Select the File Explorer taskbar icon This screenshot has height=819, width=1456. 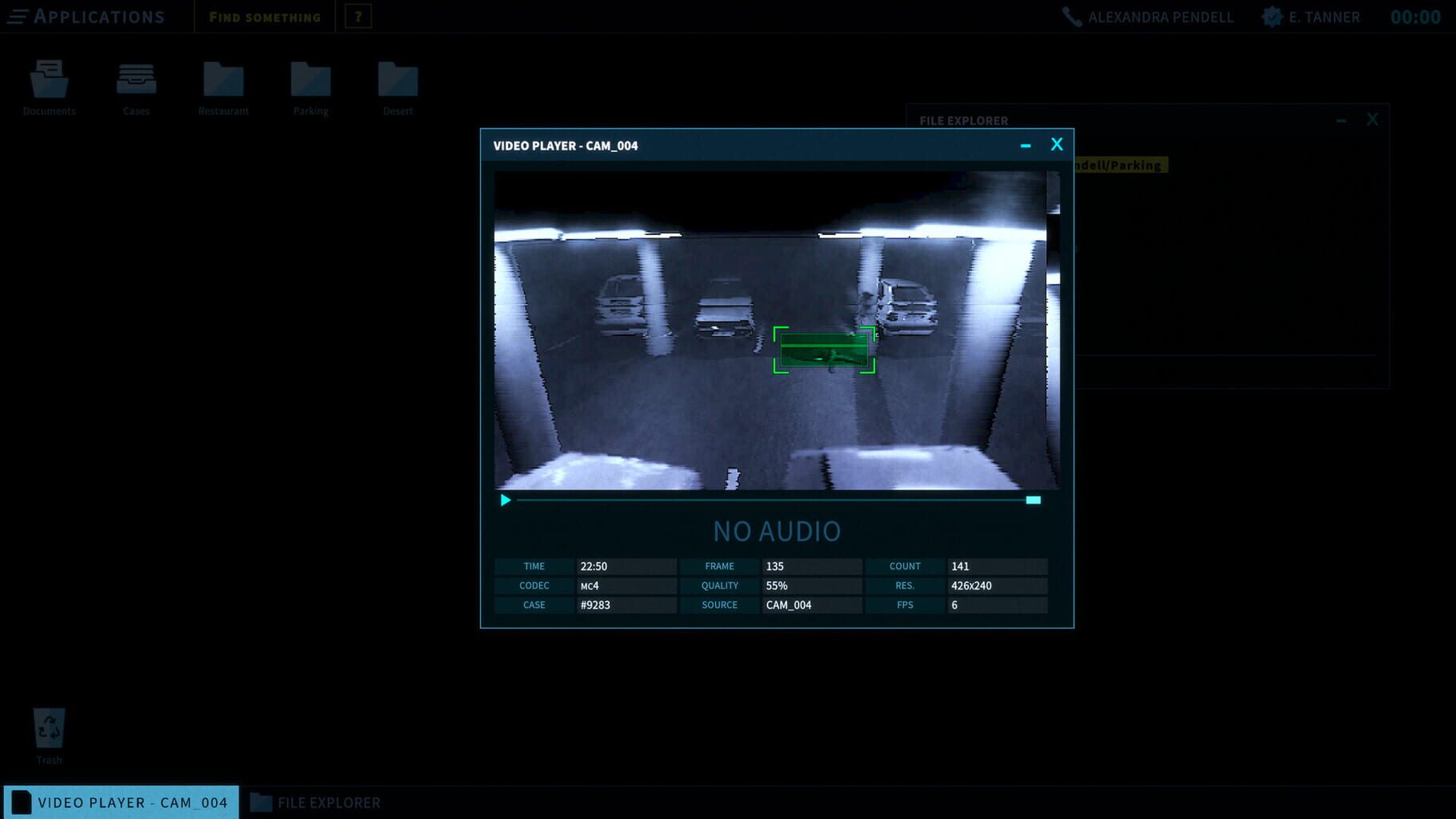pyautogui.click(x=315, y=802)
